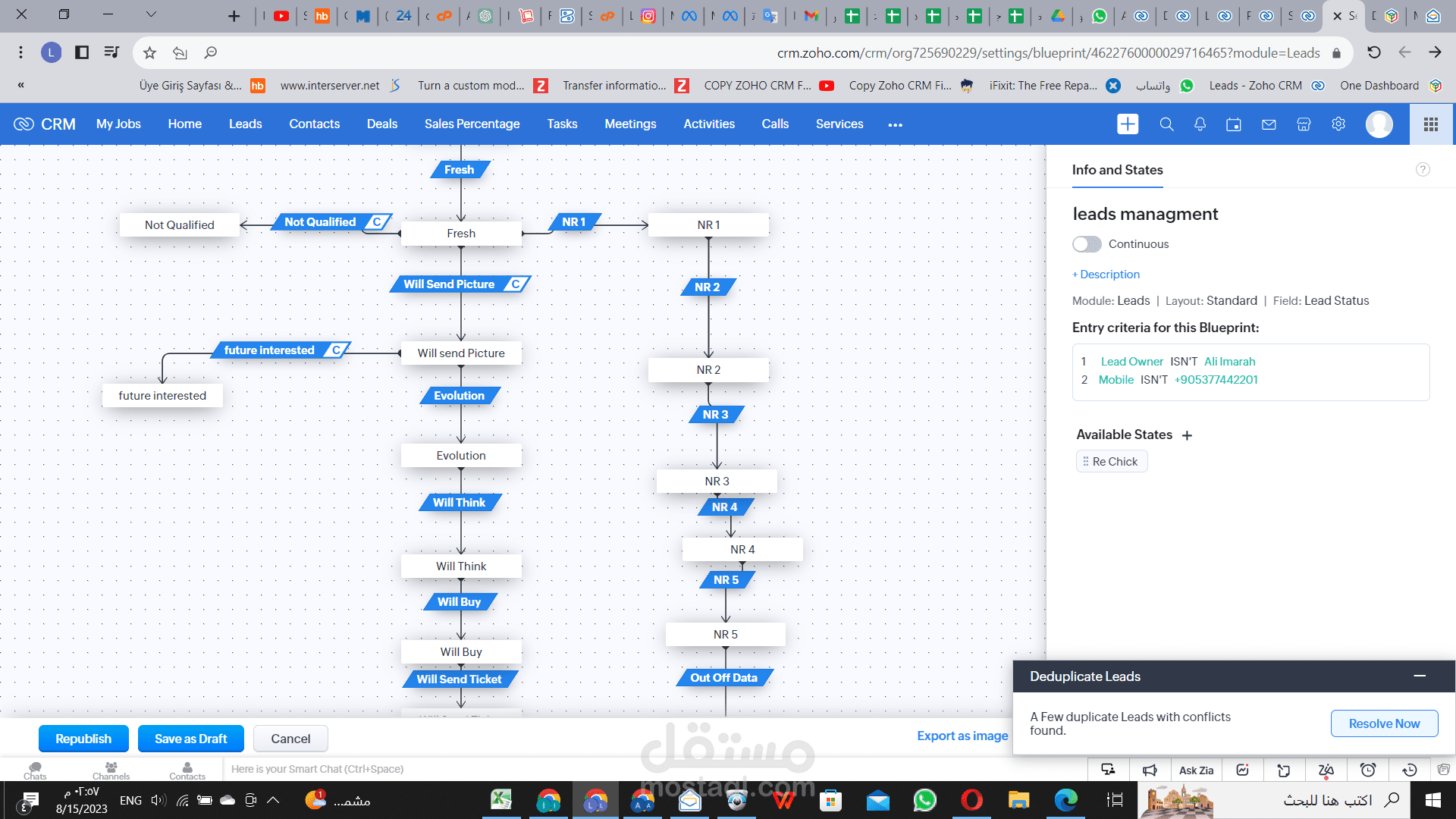Switch to the Contacts module
Screen dimensions: 1456x819
point(314,124)
